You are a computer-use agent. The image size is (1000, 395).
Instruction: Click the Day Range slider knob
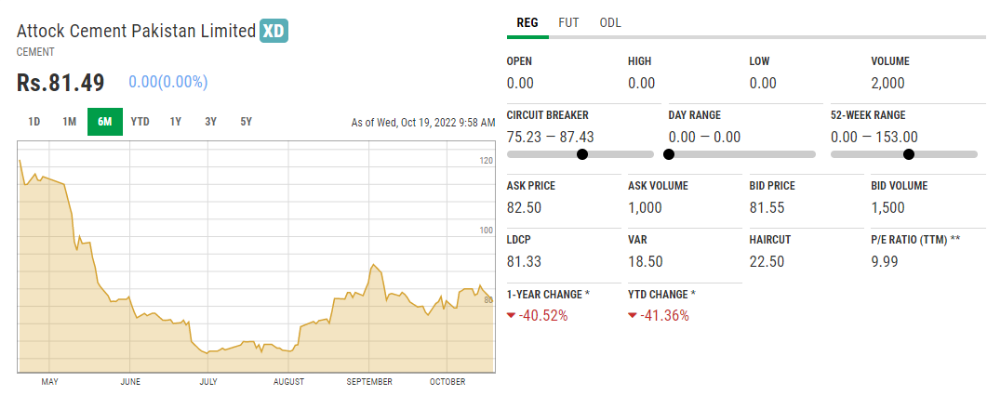click(668, 154)
